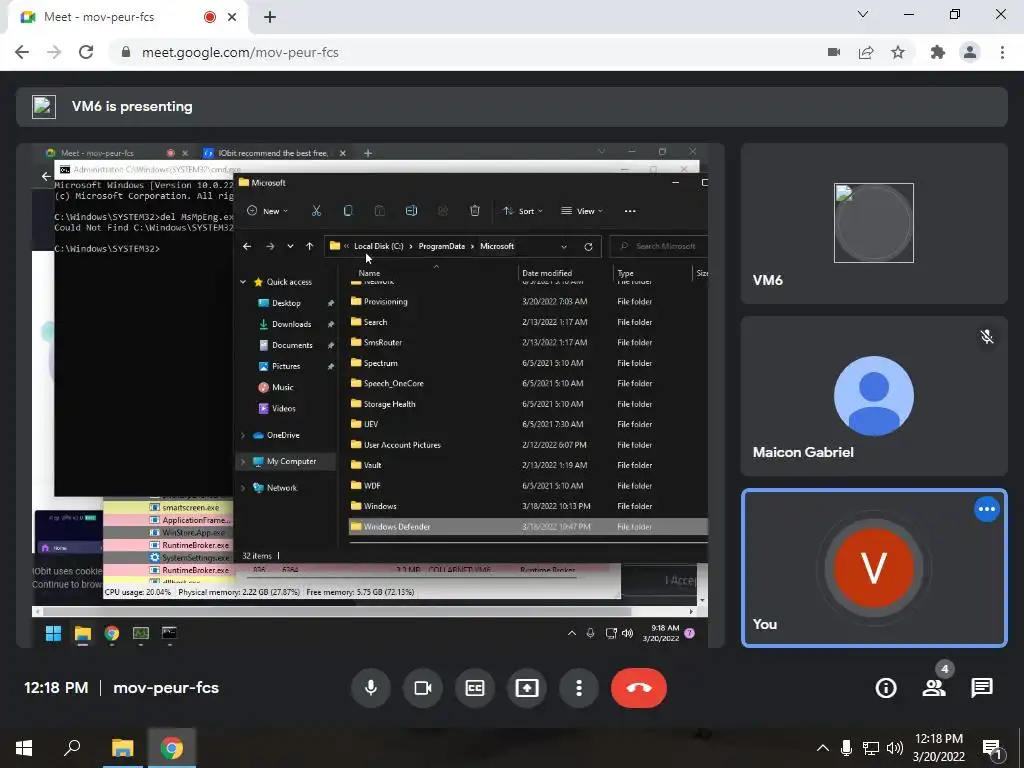Click the Name column header

pyautogui.click(x=369, y=273)
